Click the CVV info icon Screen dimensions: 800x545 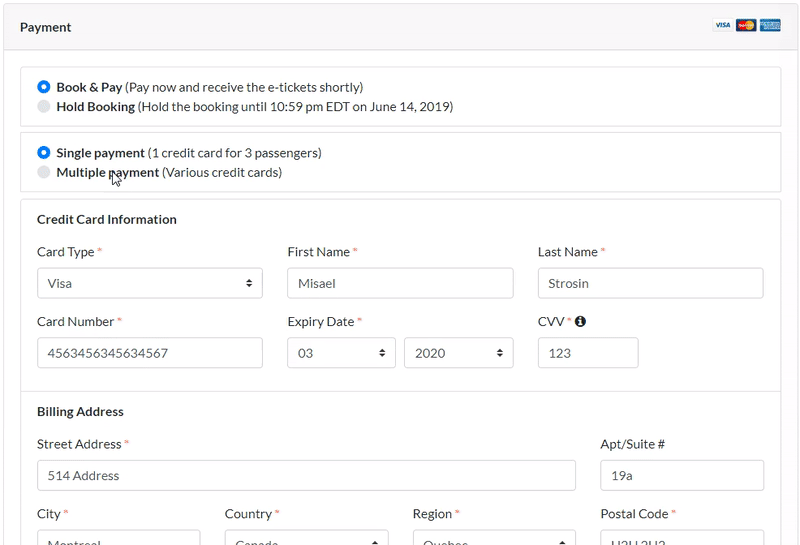(x=580, y=322)
